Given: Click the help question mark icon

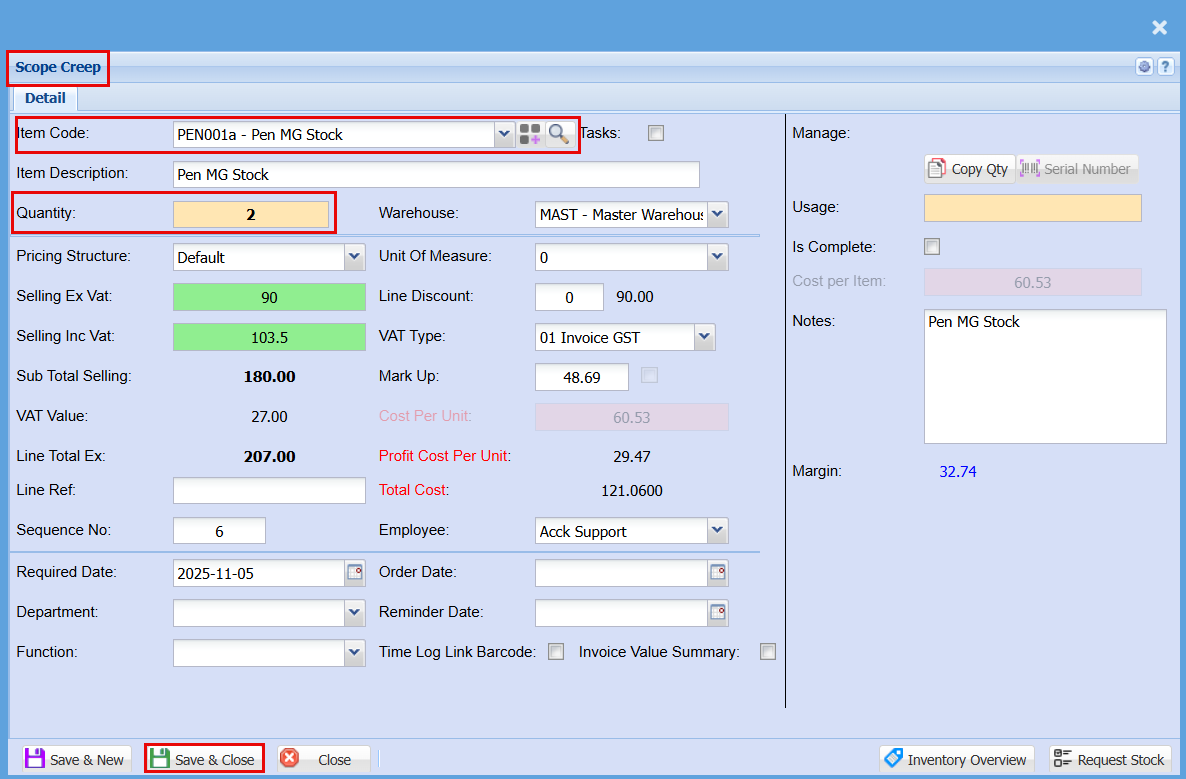Looking at the screenshot, I should tap(1165, 67).
